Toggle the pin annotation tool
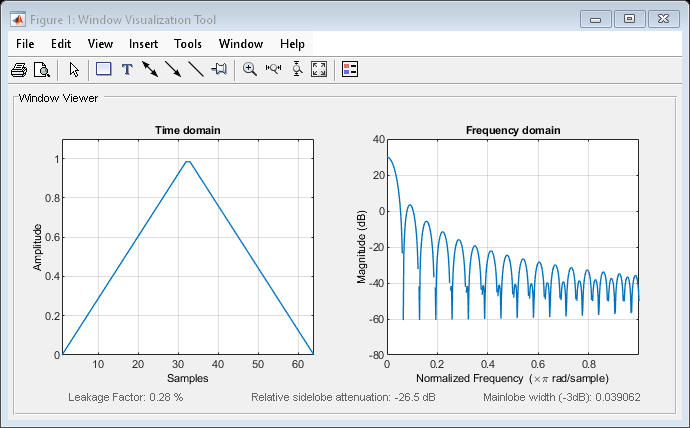The width and height of the screenshot is (690, 428). pos(219,70)
